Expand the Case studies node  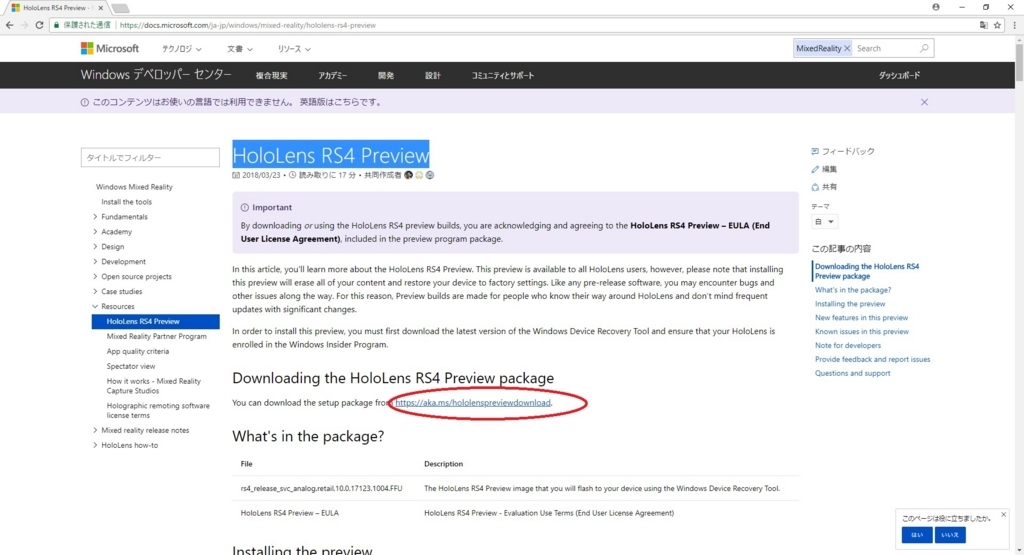point(95,292)
